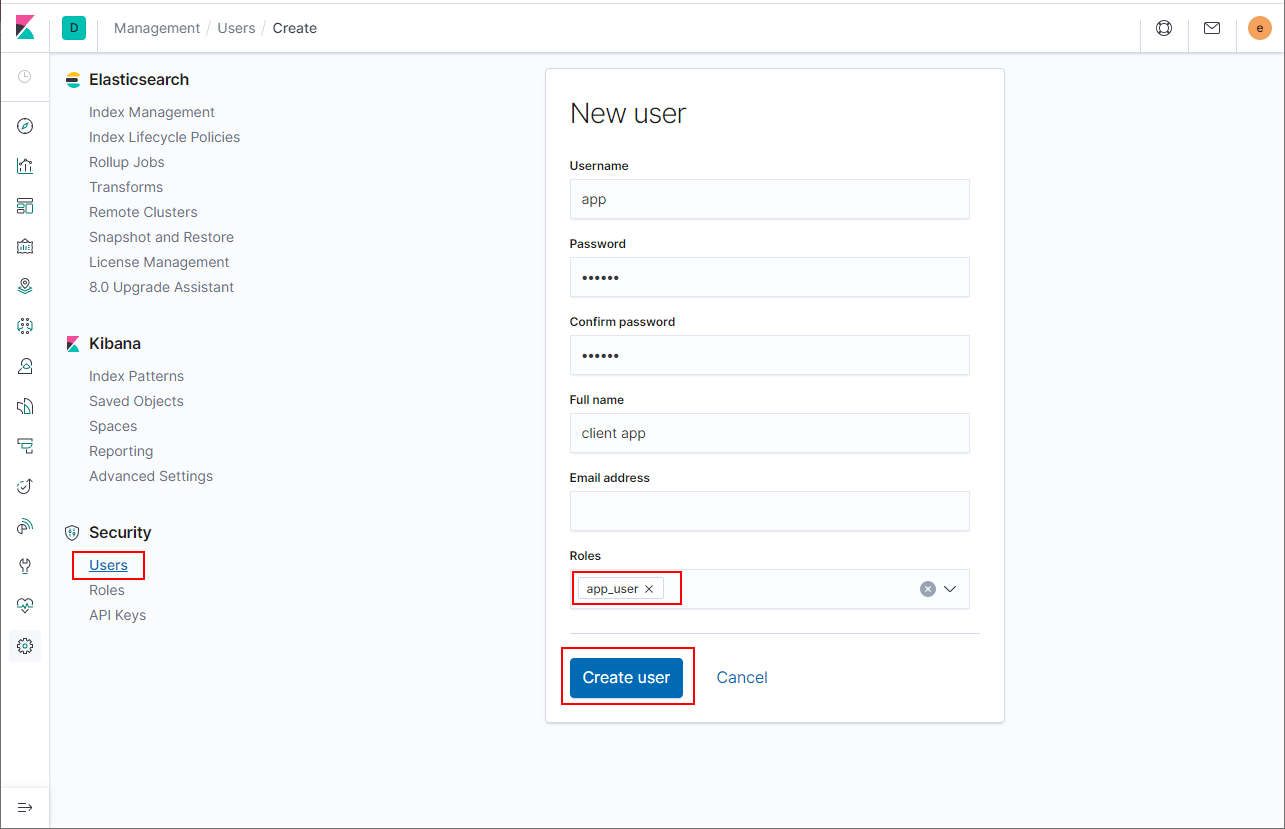
Task: Open API Keys page
Action: [x=117, y=615]
